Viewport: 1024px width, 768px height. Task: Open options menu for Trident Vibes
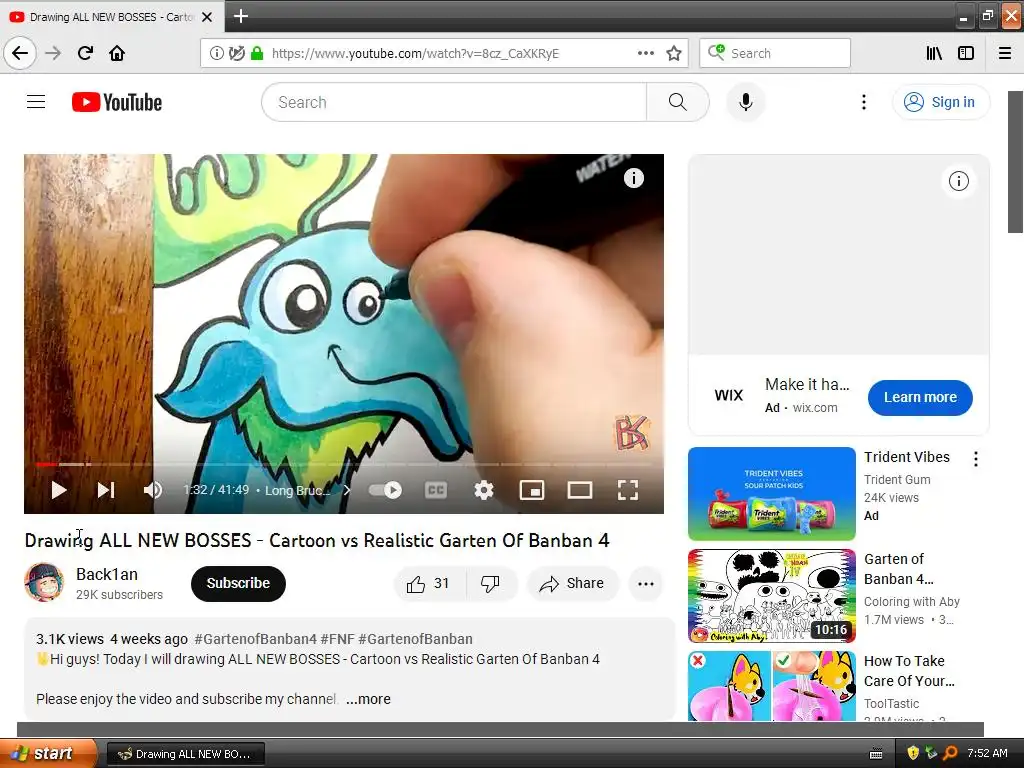tap(976, 459)
